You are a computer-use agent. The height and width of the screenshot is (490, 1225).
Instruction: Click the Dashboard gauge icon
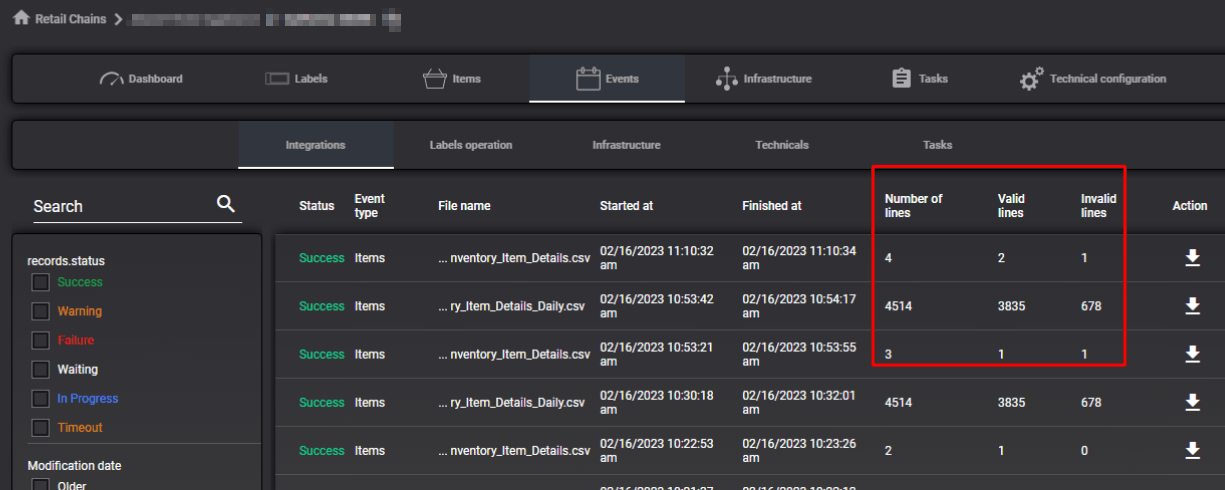click(x=111, y=79)
